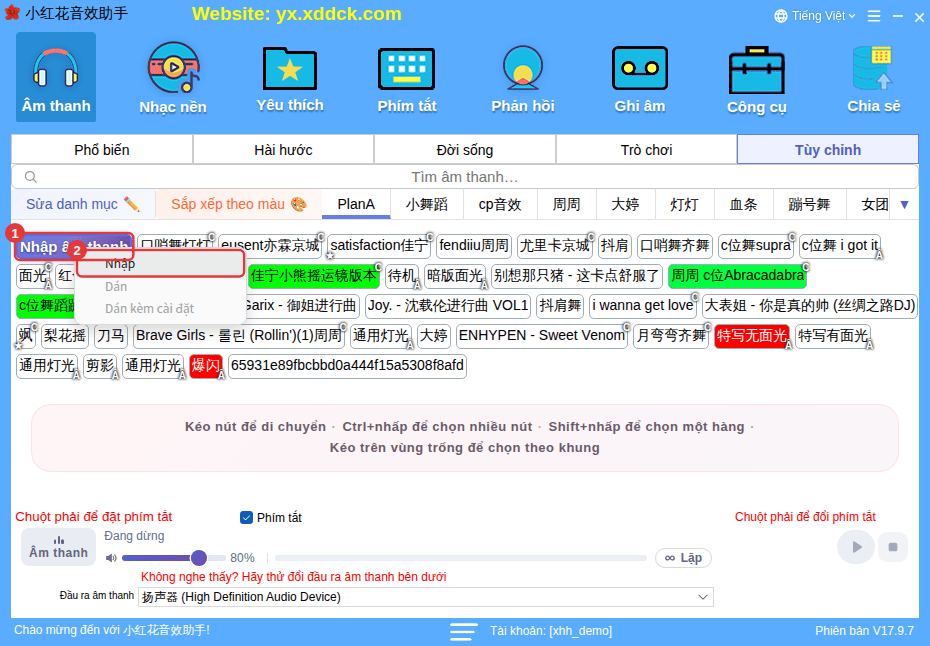
Task: Click Sắp xếp theo màu sort button
Action: click(238, 205)
